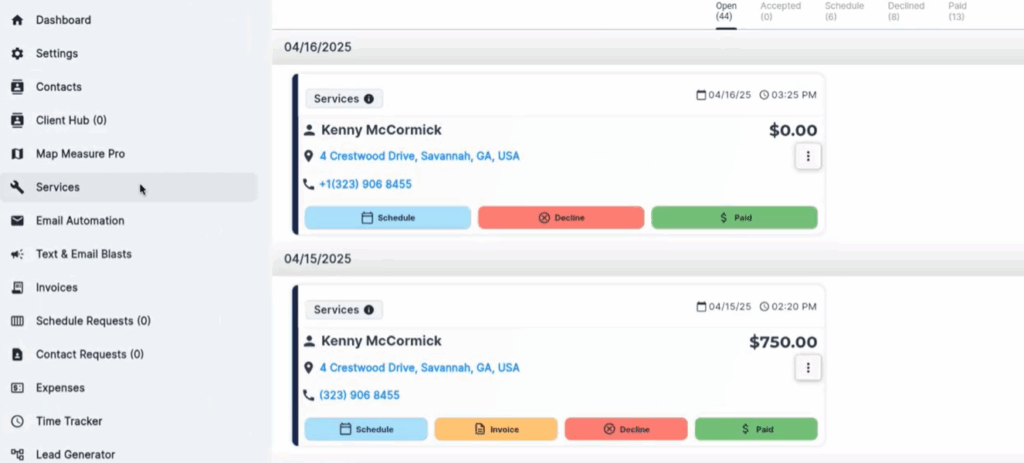Click the Time Tracker clock icon
The image size is (1024, 463).
coord(17,421)
